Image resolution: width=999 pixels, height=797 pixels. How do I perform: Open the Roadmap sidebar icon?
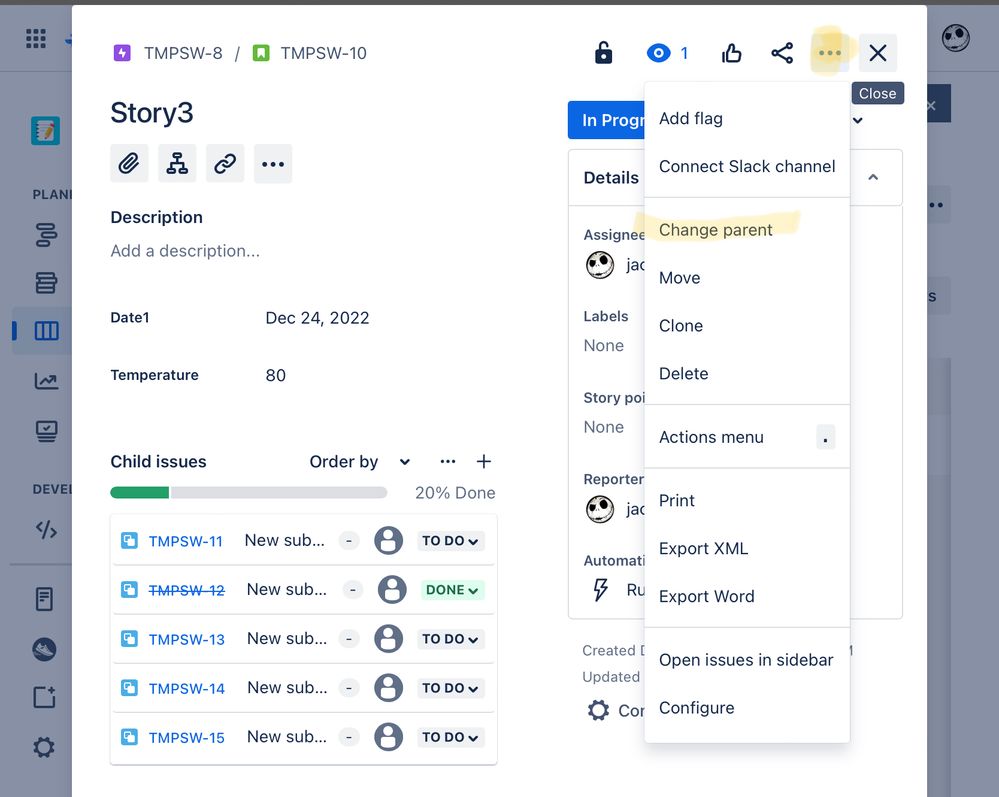(x=46, y=234)
